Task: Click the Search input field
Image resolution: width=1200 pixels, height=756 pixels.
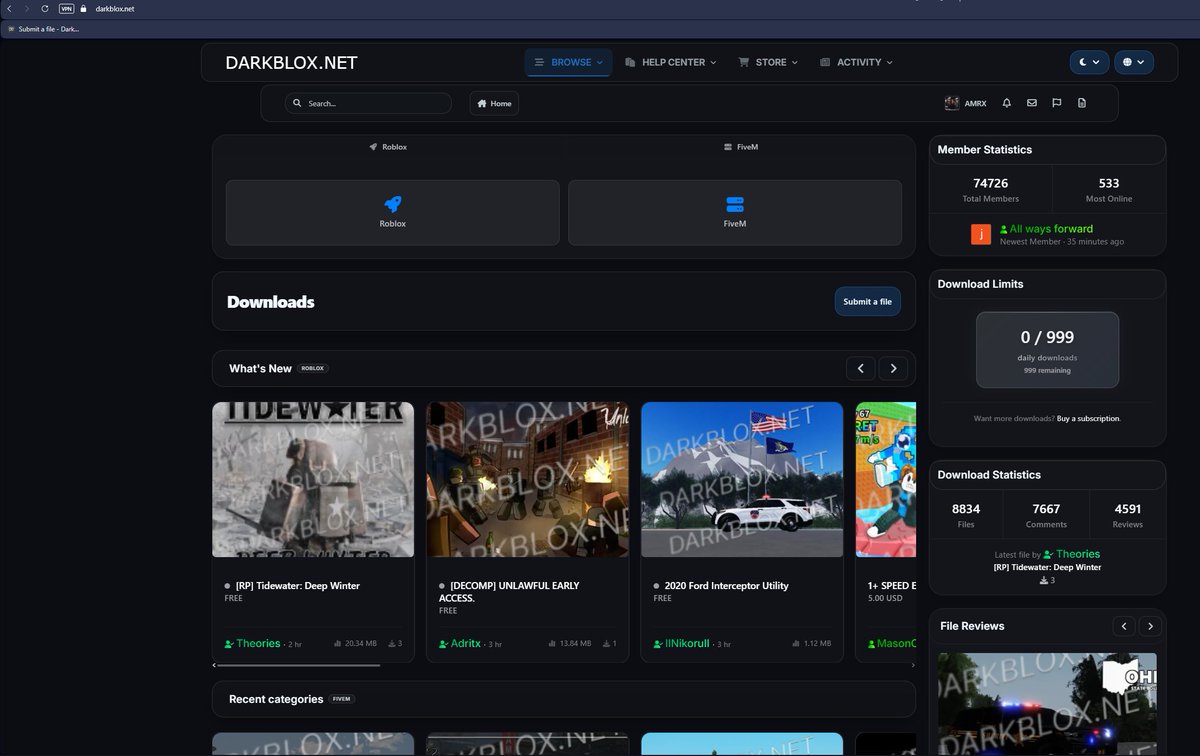Action: pos(368,103)
